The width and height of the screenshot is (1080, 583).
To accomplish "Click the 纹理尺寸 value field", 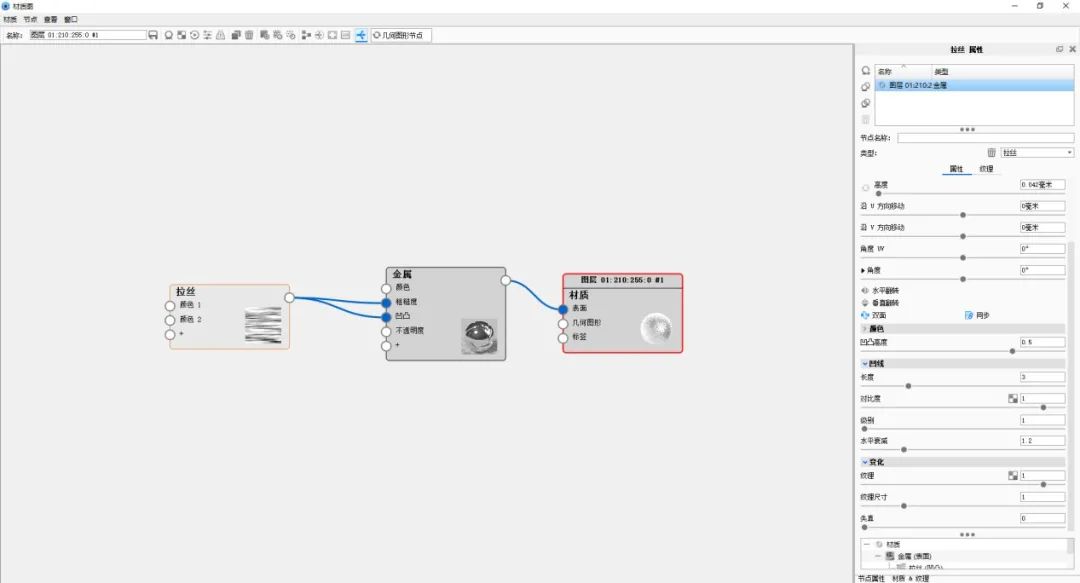I will (1042, 497).
